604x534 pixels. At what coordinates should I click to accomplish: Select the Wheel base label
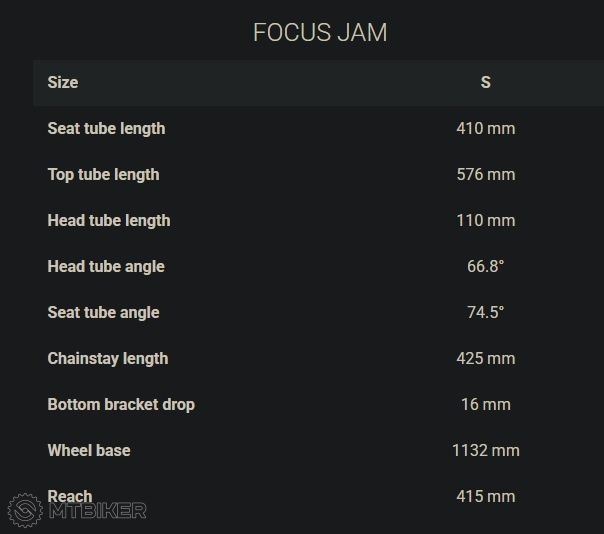(88, 450)
